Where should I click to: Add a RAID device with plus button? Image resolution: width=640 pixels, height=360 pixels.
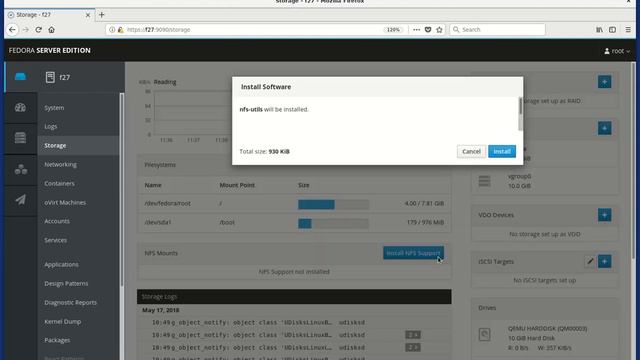click(x=604, y=82)
